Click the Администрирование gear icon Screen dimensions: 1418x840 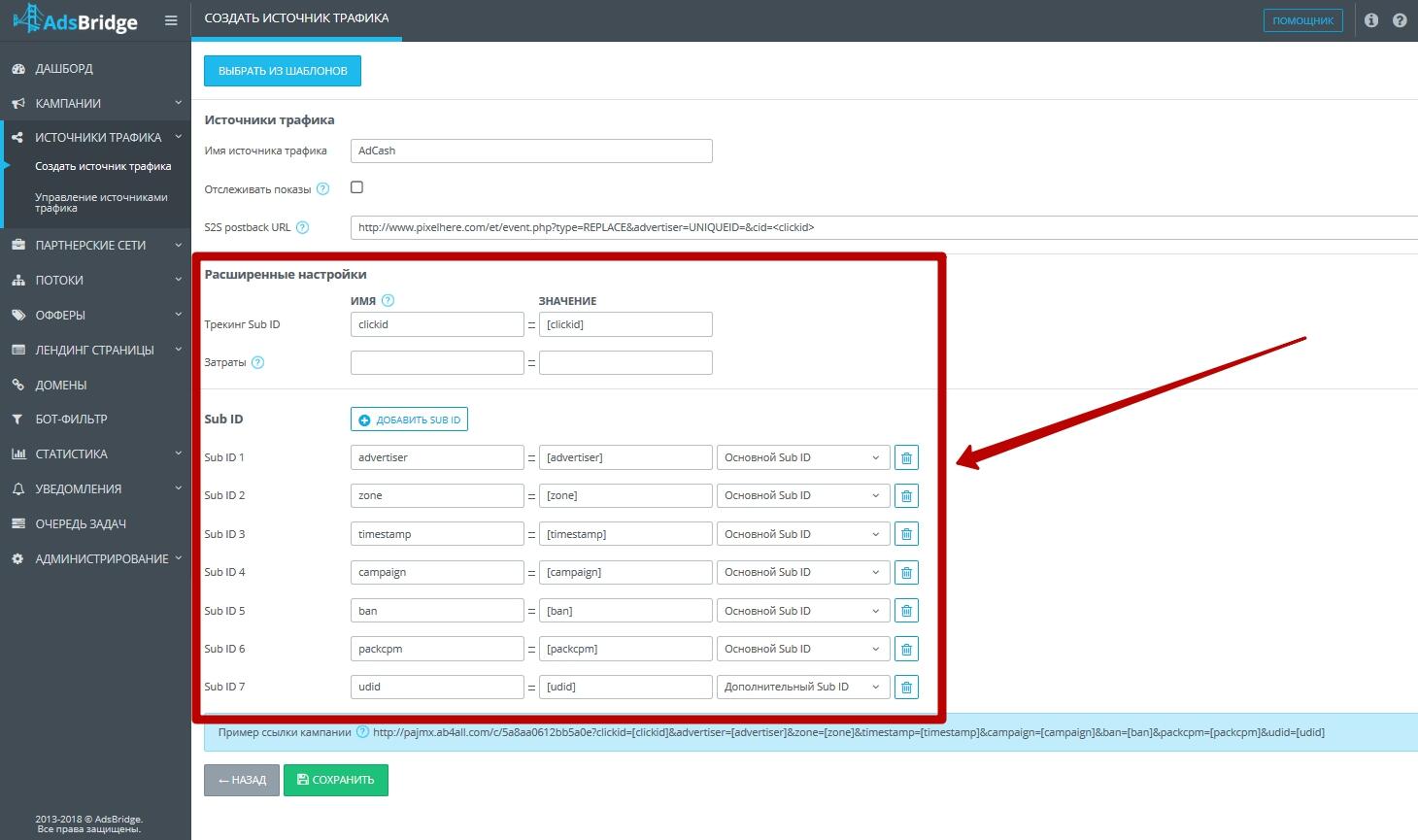[18, 559]
